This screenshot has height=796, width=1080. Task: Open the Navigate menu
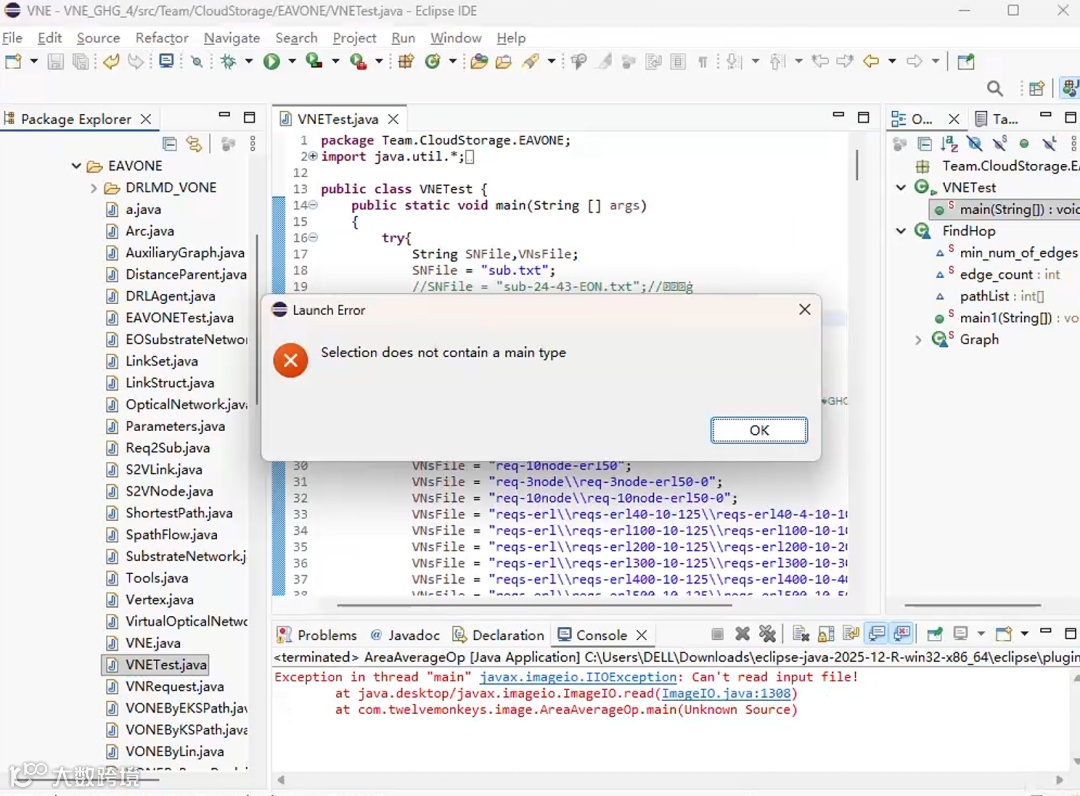tap(231, 38)
